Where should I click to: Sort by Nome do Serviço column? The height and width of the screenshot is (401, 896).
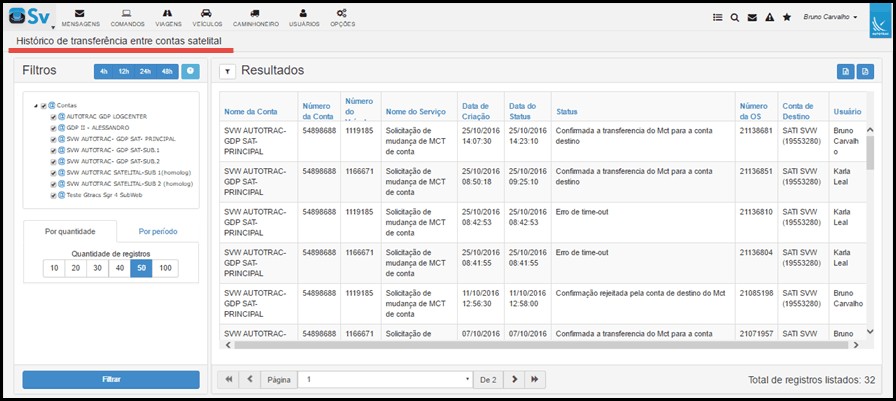click(415, 111)
